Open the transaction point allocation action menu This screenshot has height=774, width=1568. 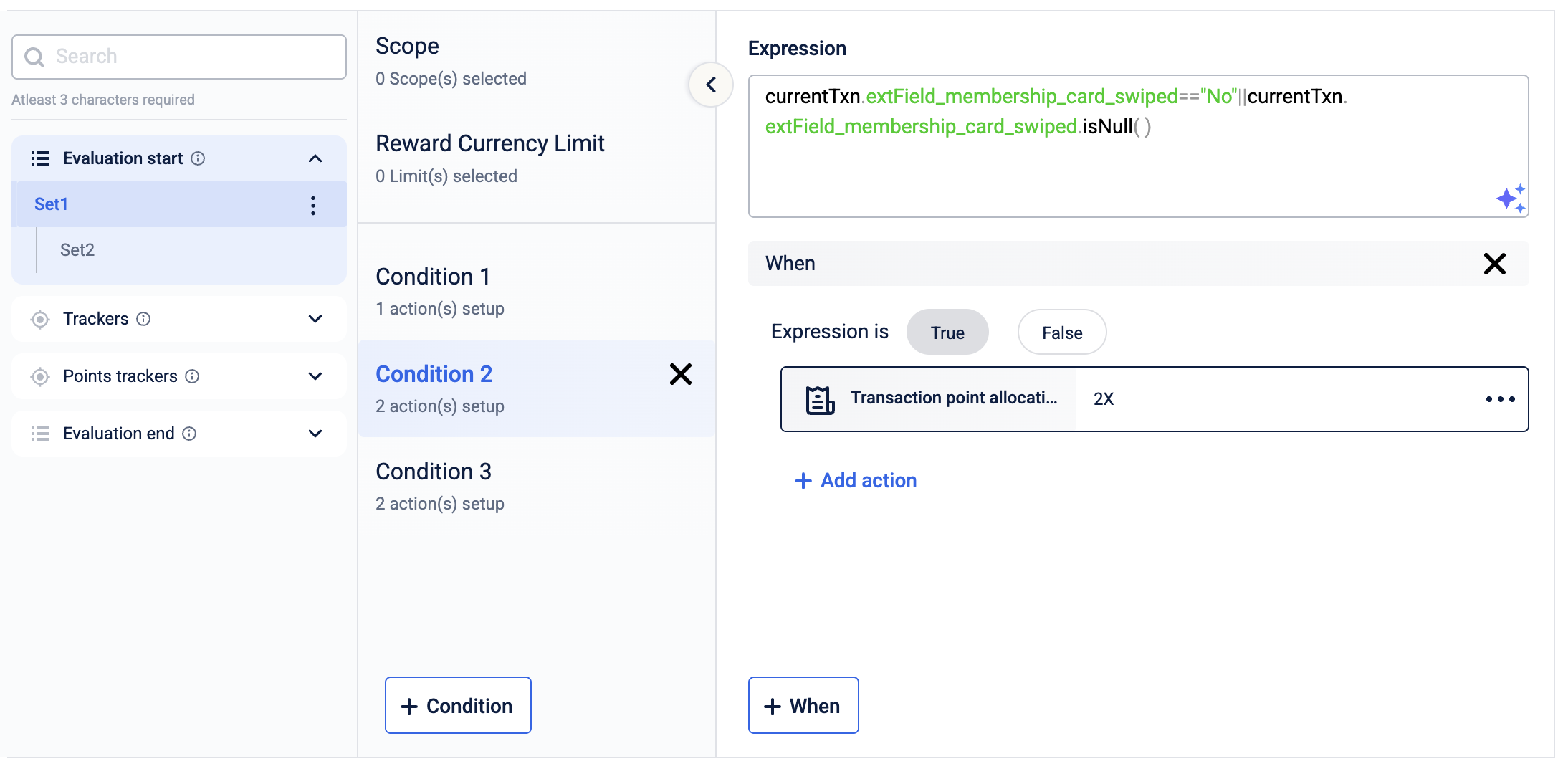(x=1500, y=399)
